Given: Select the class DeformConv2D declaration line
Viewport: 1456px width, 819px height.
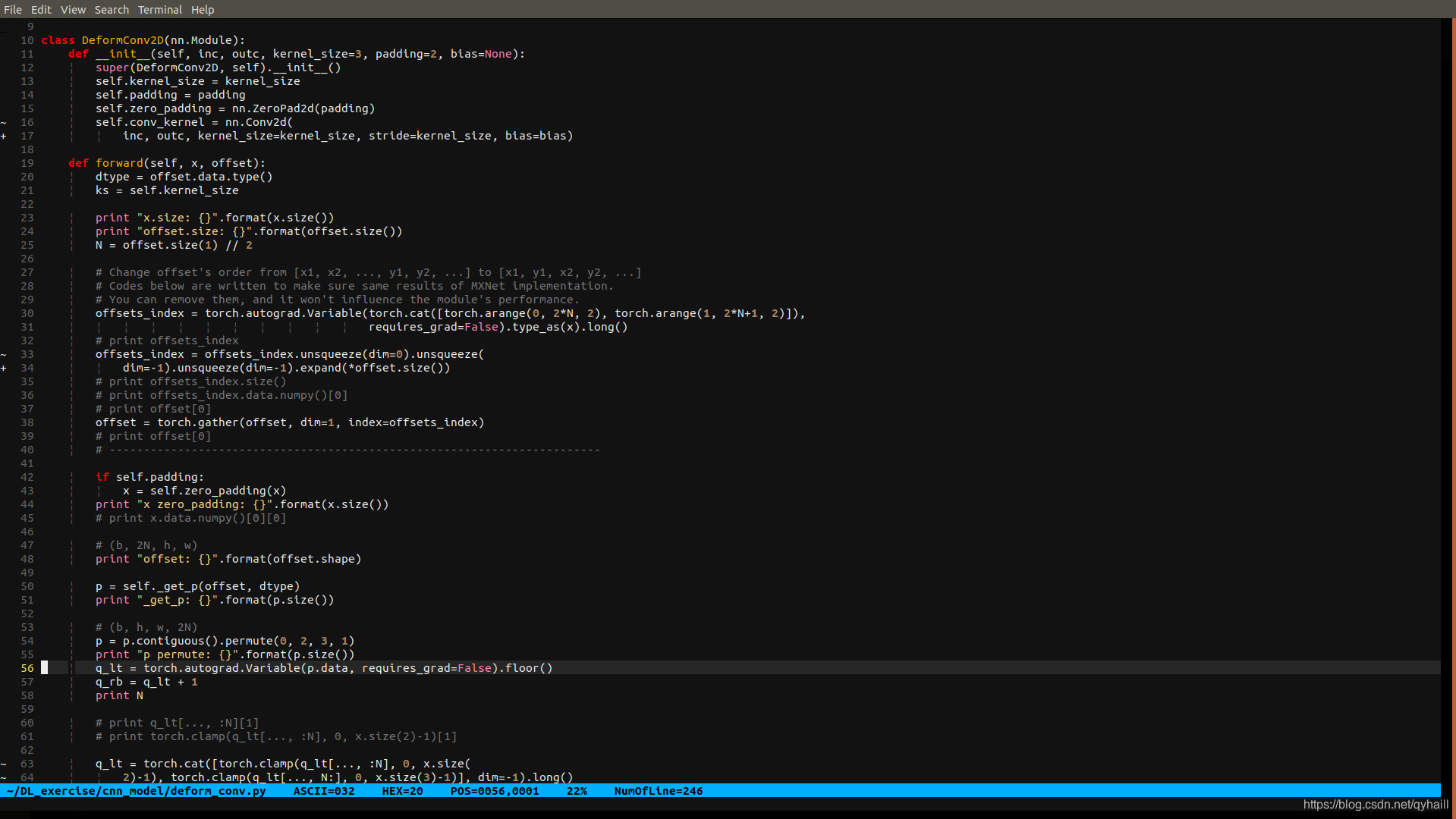Looking at the screenshot, I should 144,39.
